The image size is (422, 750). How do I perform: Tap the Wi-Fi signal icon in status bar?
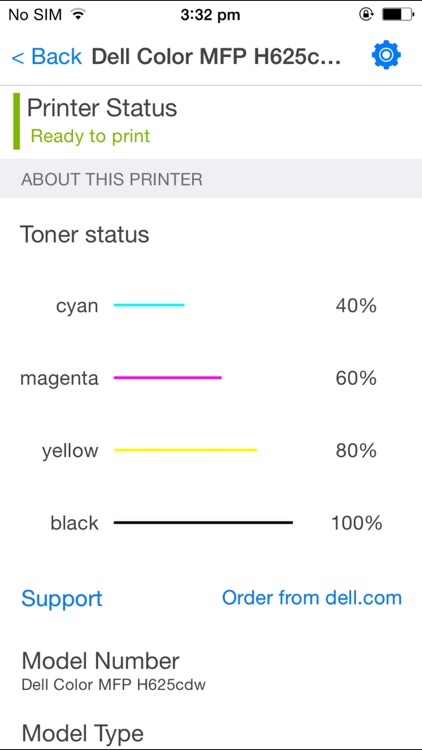77,15
